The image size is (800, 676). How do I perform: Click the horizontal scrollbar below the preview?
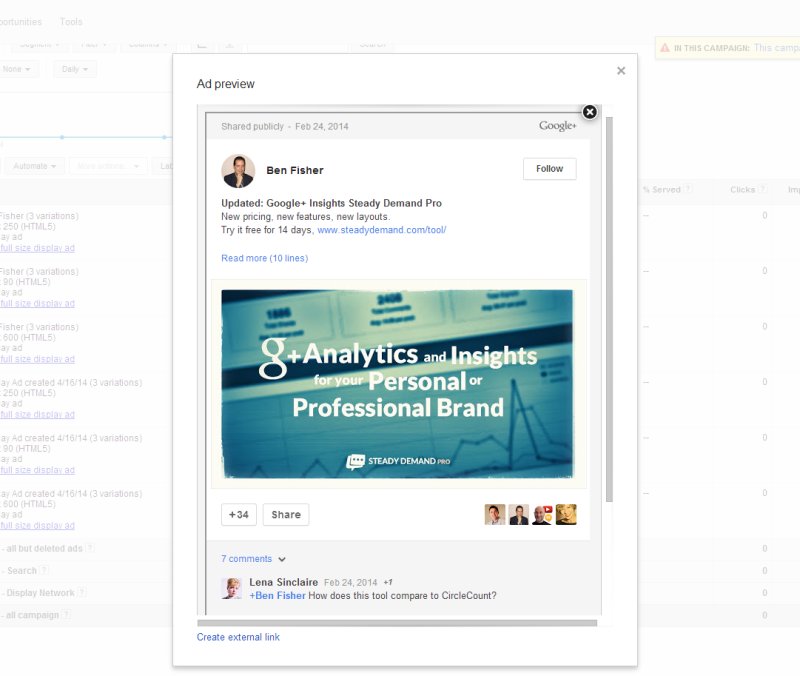pos(400,623)
